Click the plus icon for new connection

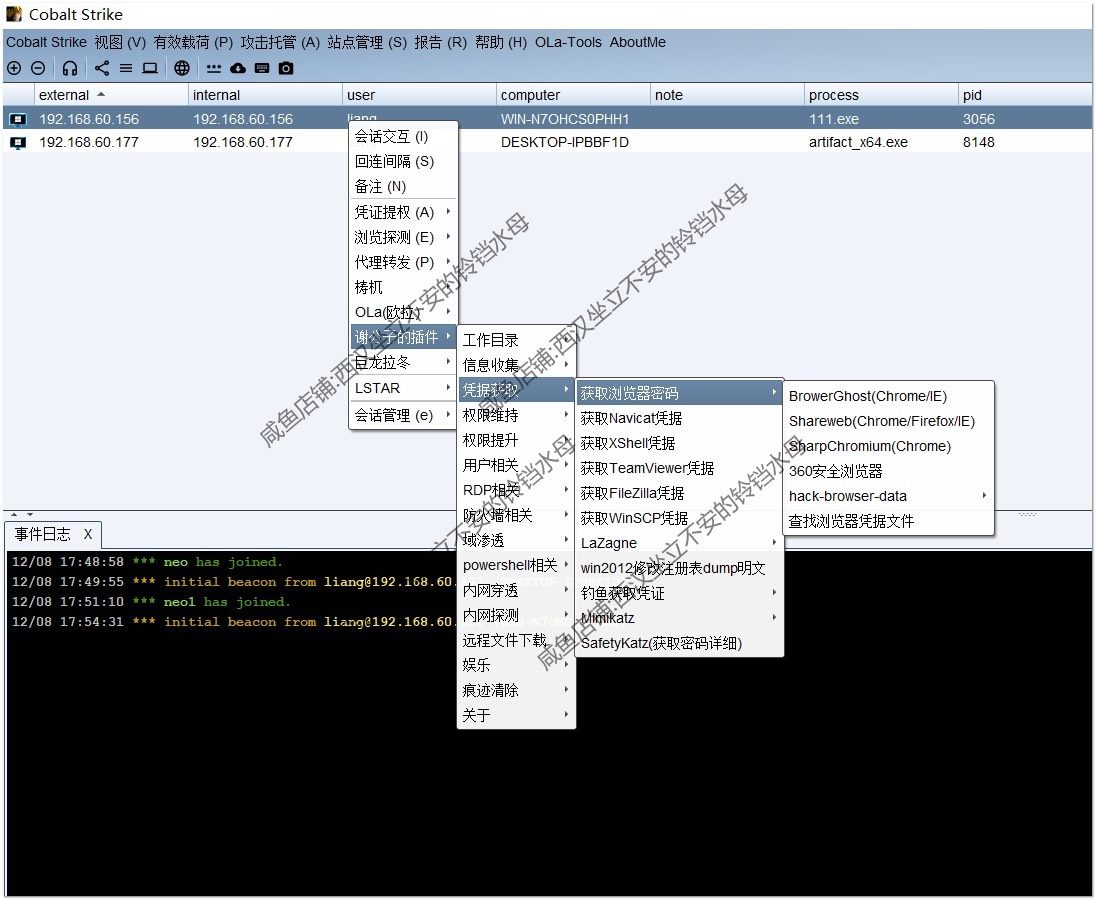(x=14, y=68)
